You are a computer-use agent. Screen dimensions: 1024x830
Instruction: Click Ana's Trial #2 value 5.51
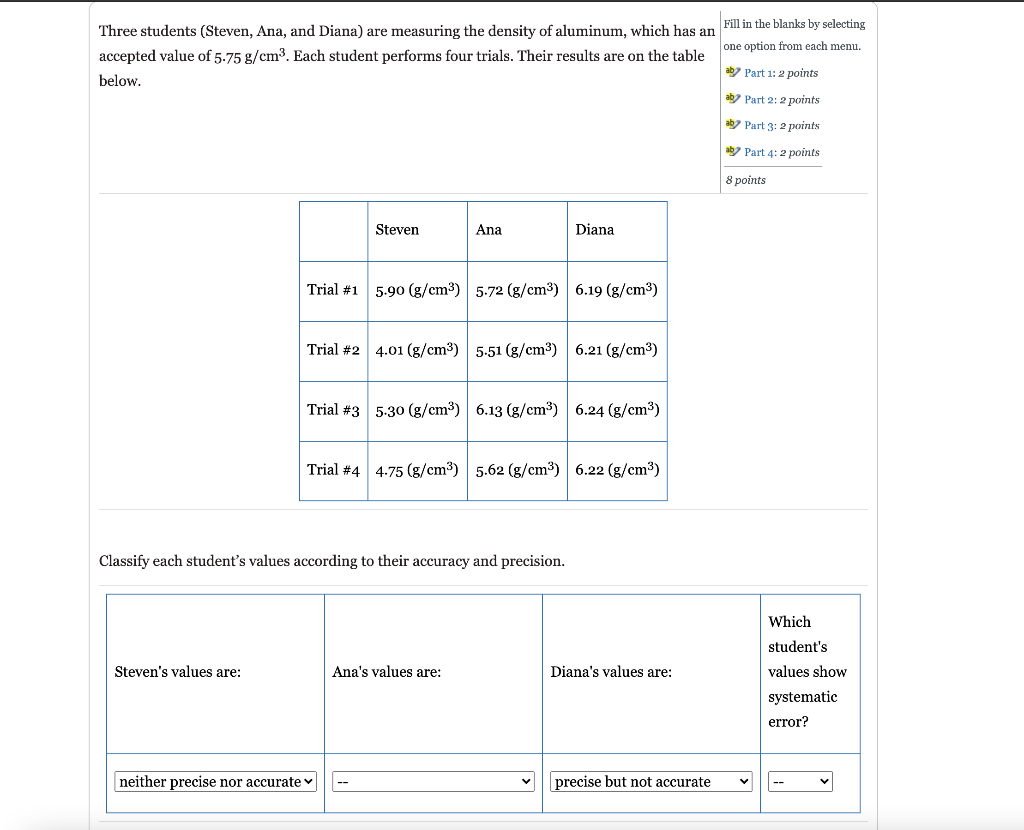click(x=517, y=350)
